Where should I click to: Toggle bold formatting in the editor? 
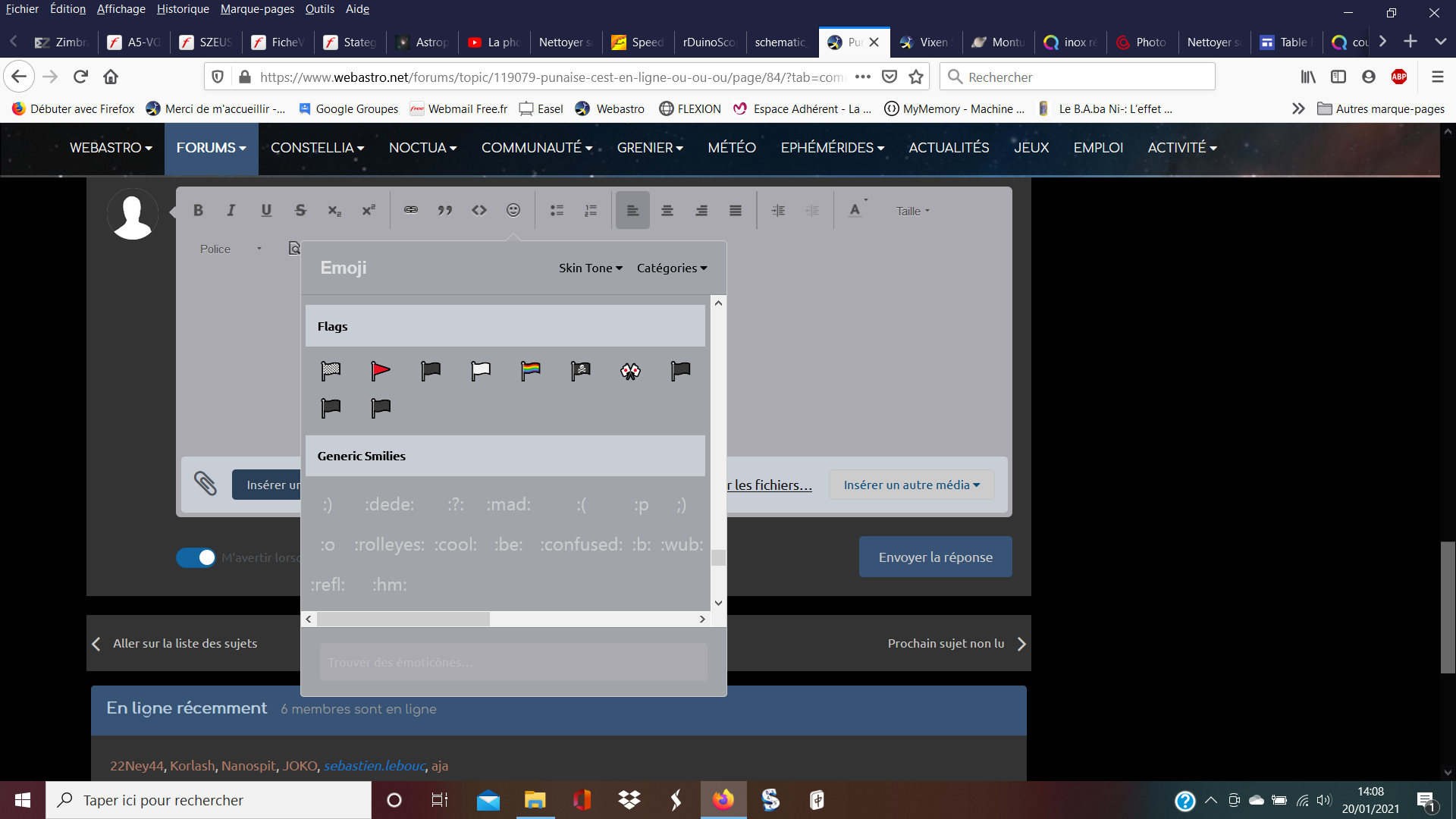click(x=198, y=211)
